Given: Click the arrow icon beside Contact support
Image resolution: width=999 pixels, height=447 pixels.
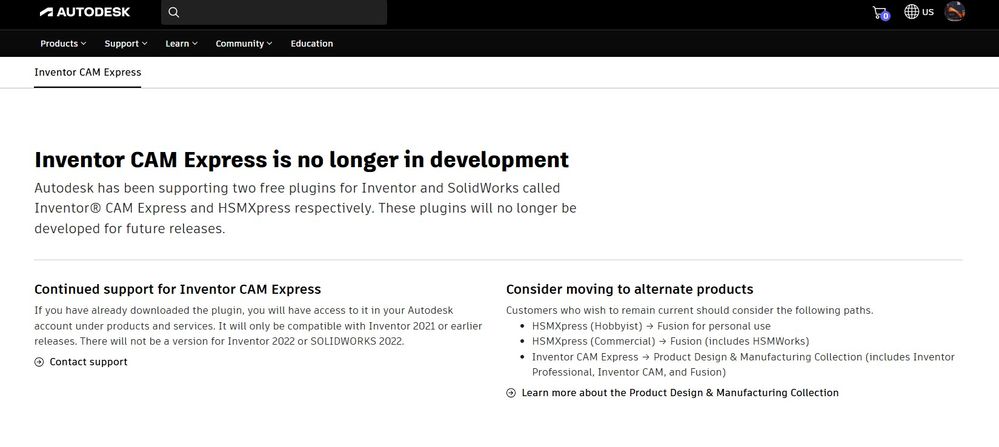Looking at the screenshot, I should pyautogui.click(x=39, y=362).
